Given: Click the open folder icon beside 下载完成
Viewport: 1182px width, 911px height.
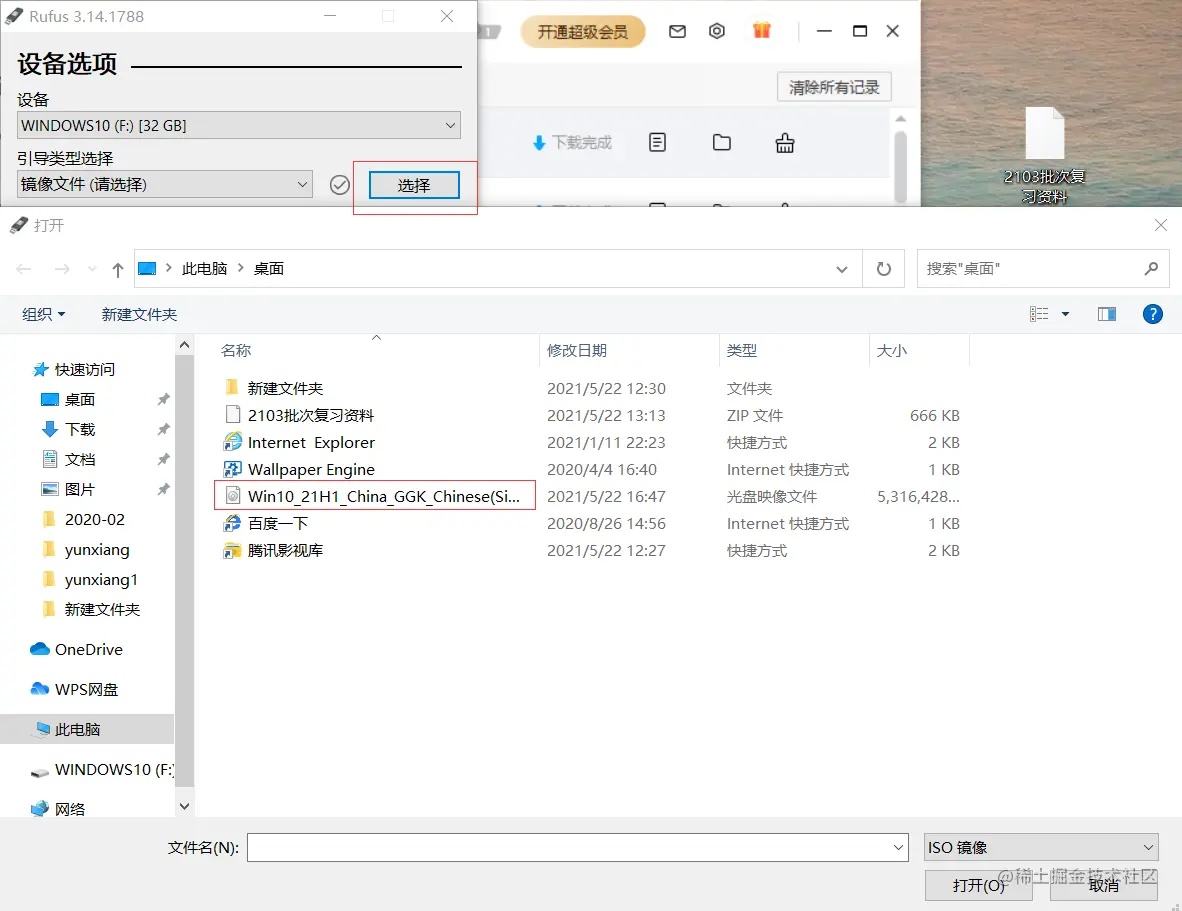Looking at the screenshot, I should coord(721,142).
